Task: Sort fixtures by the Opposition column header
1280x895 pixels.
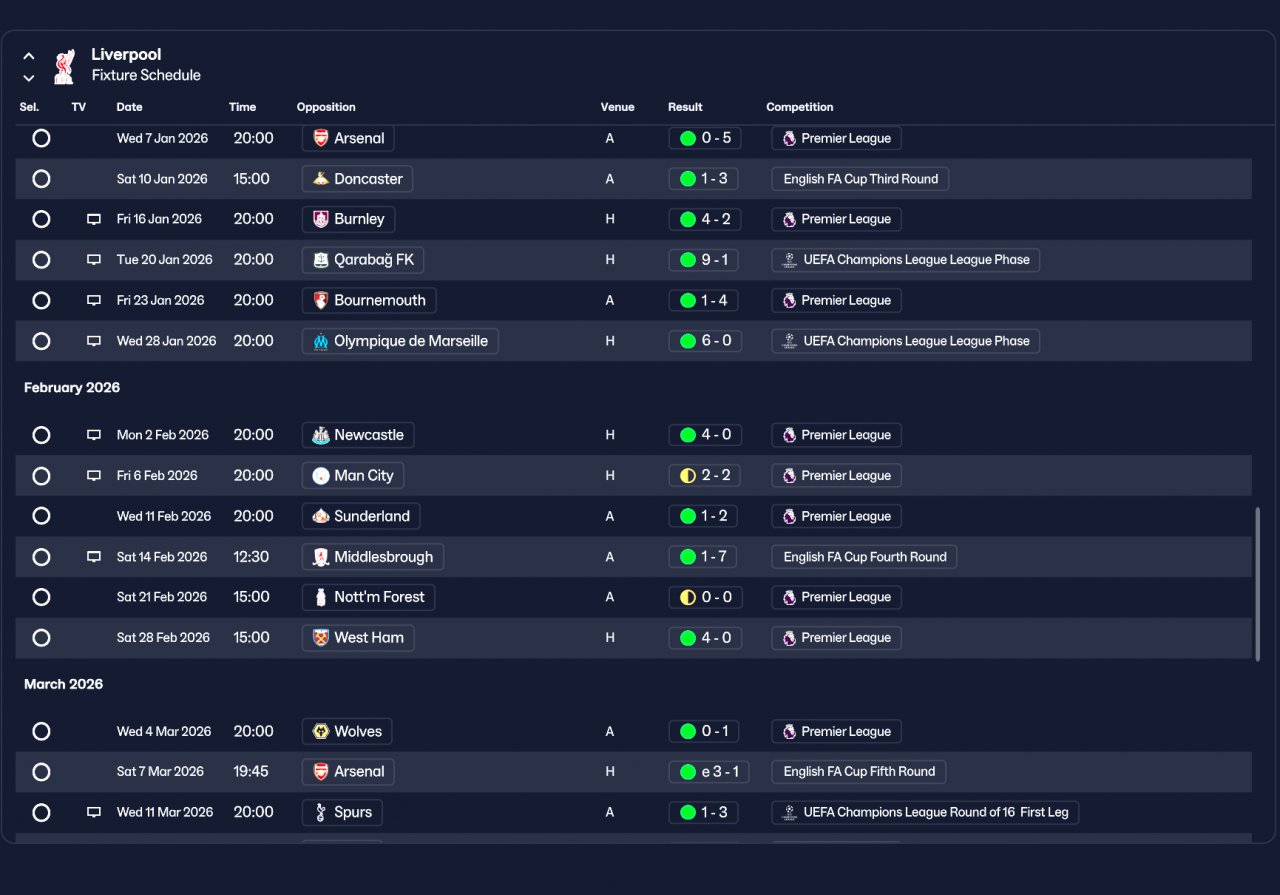Action: coord(326,107)
